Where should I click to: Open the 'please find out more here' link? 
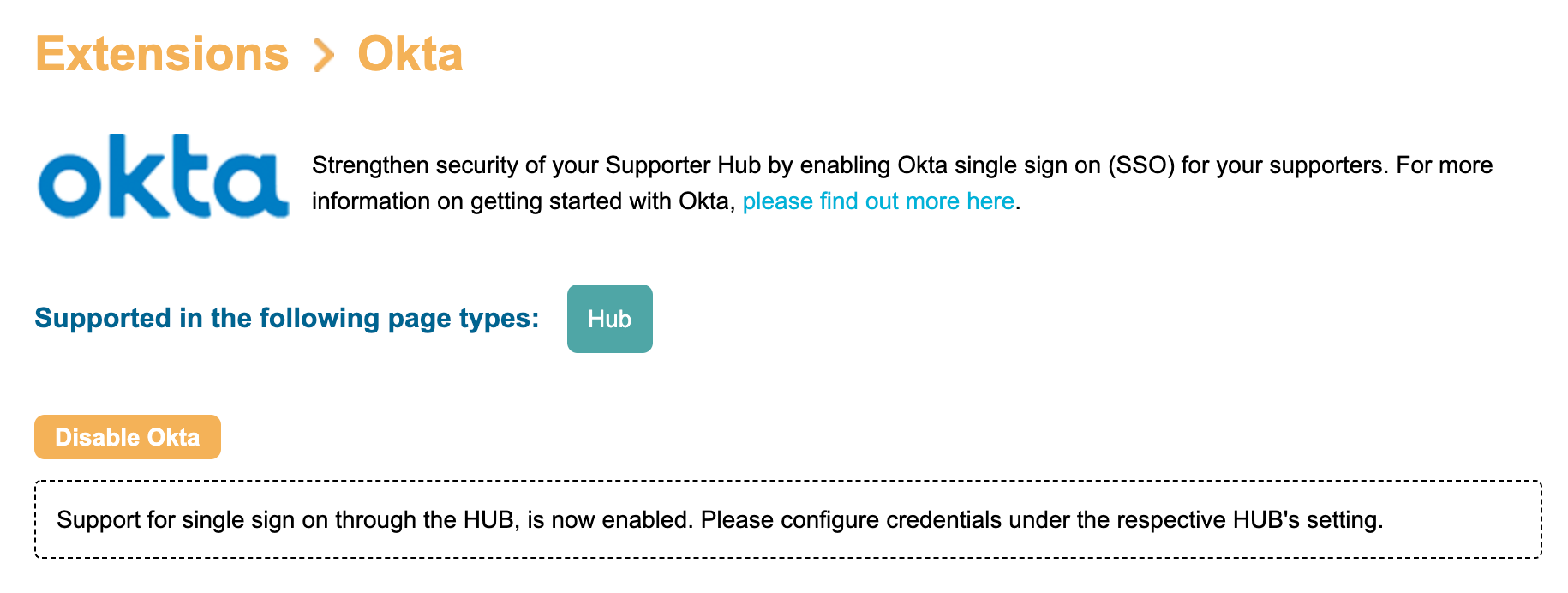click(878, 201)
